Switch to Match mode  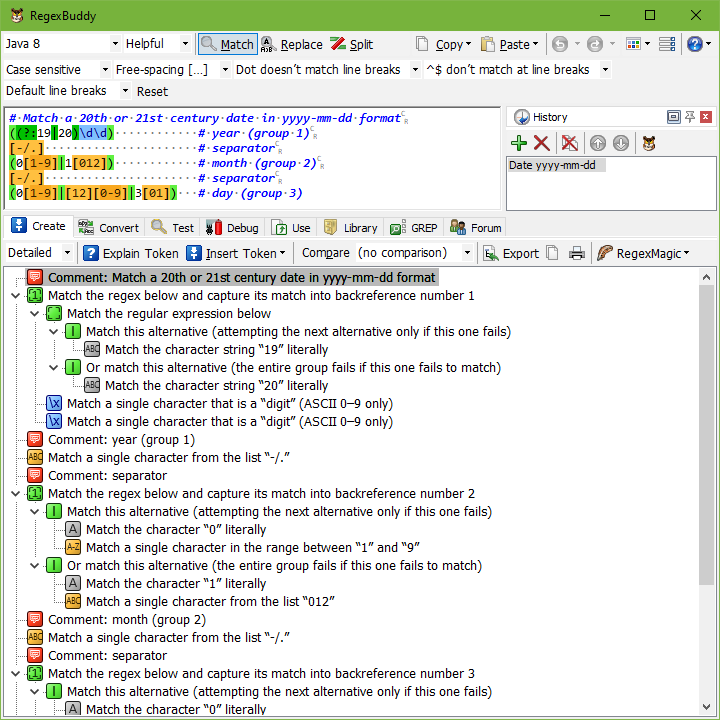click(x=228, y=44)
